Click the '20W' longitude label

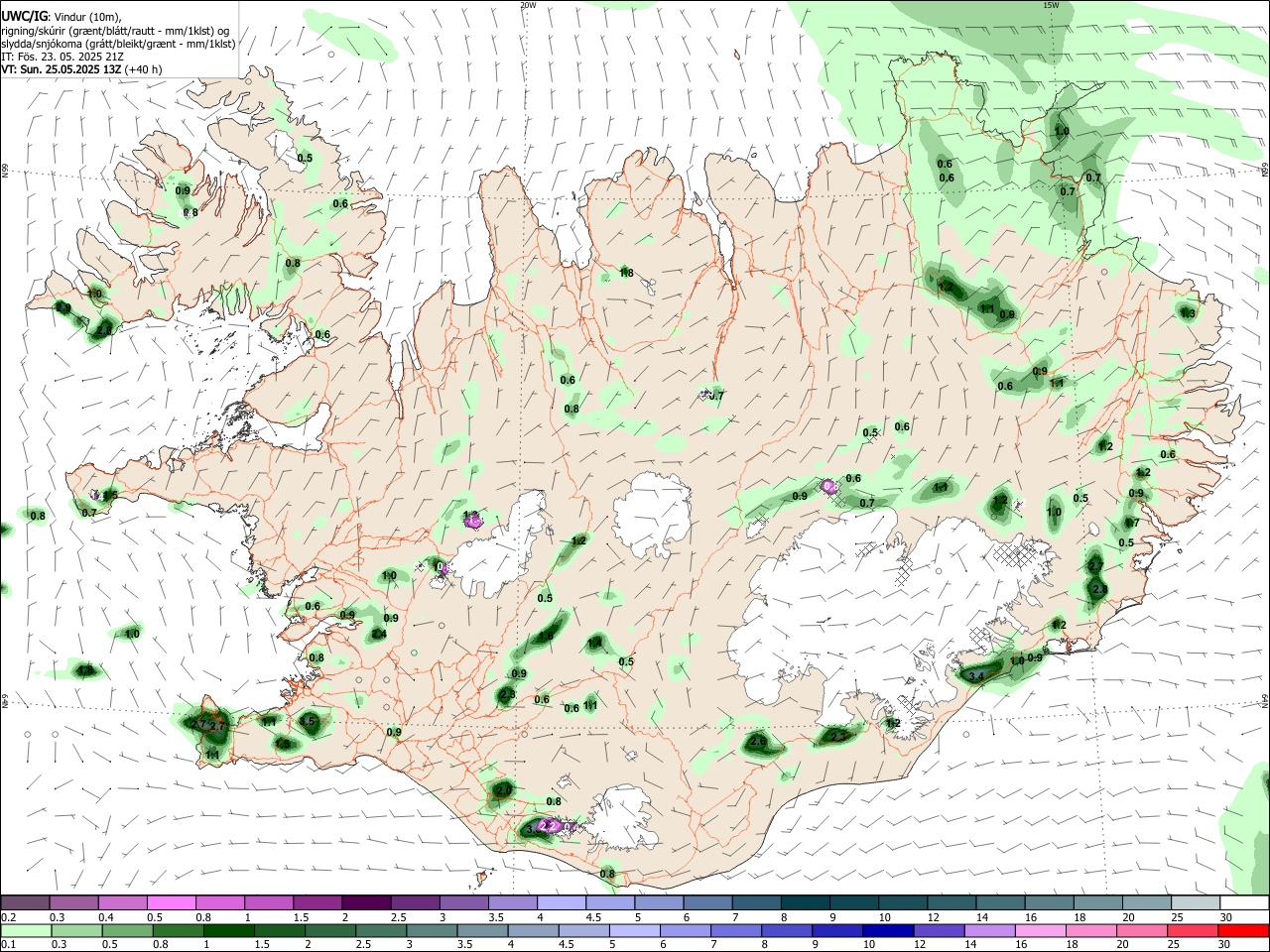click(x=529, y=5)
